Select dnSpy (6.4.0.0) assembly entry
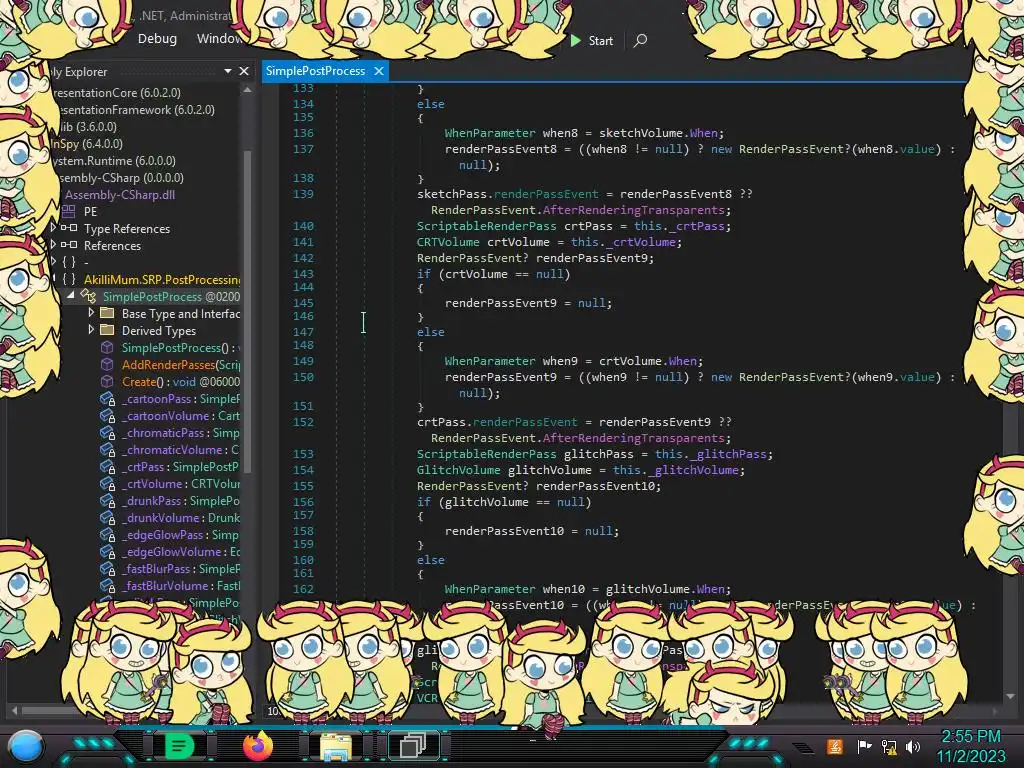The width and height of the screenshot is (1024, 768). pos(87,144)
